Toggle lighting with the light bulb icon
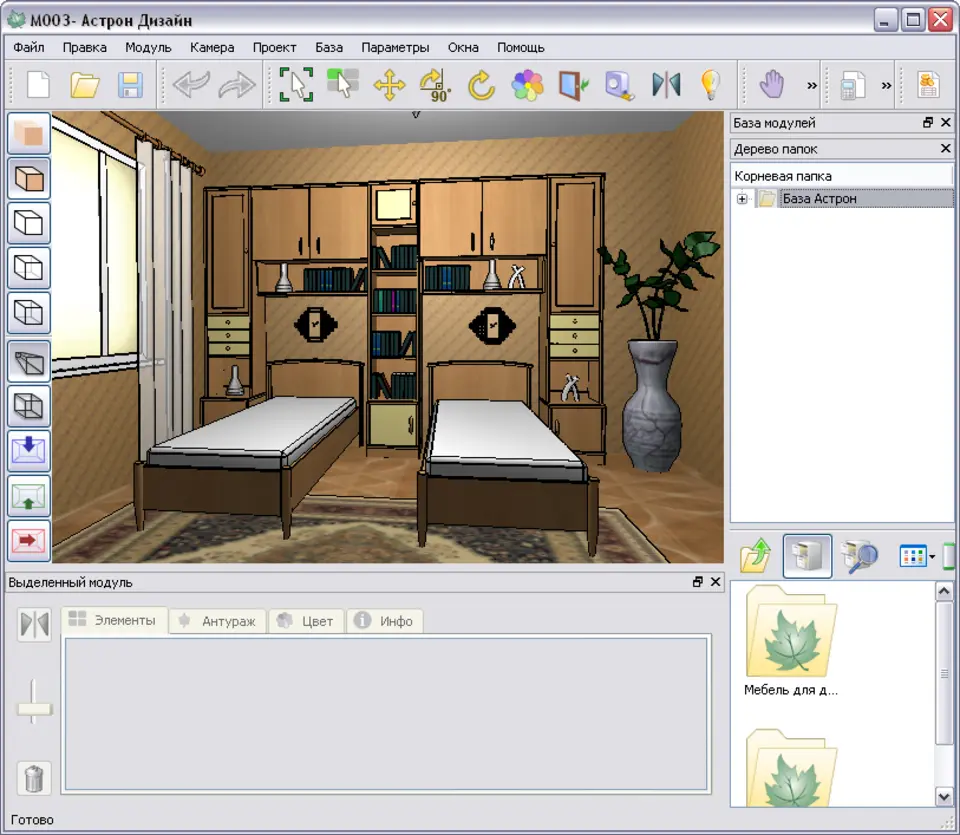The width and height of the screenshot is (960, 835). 710,84
